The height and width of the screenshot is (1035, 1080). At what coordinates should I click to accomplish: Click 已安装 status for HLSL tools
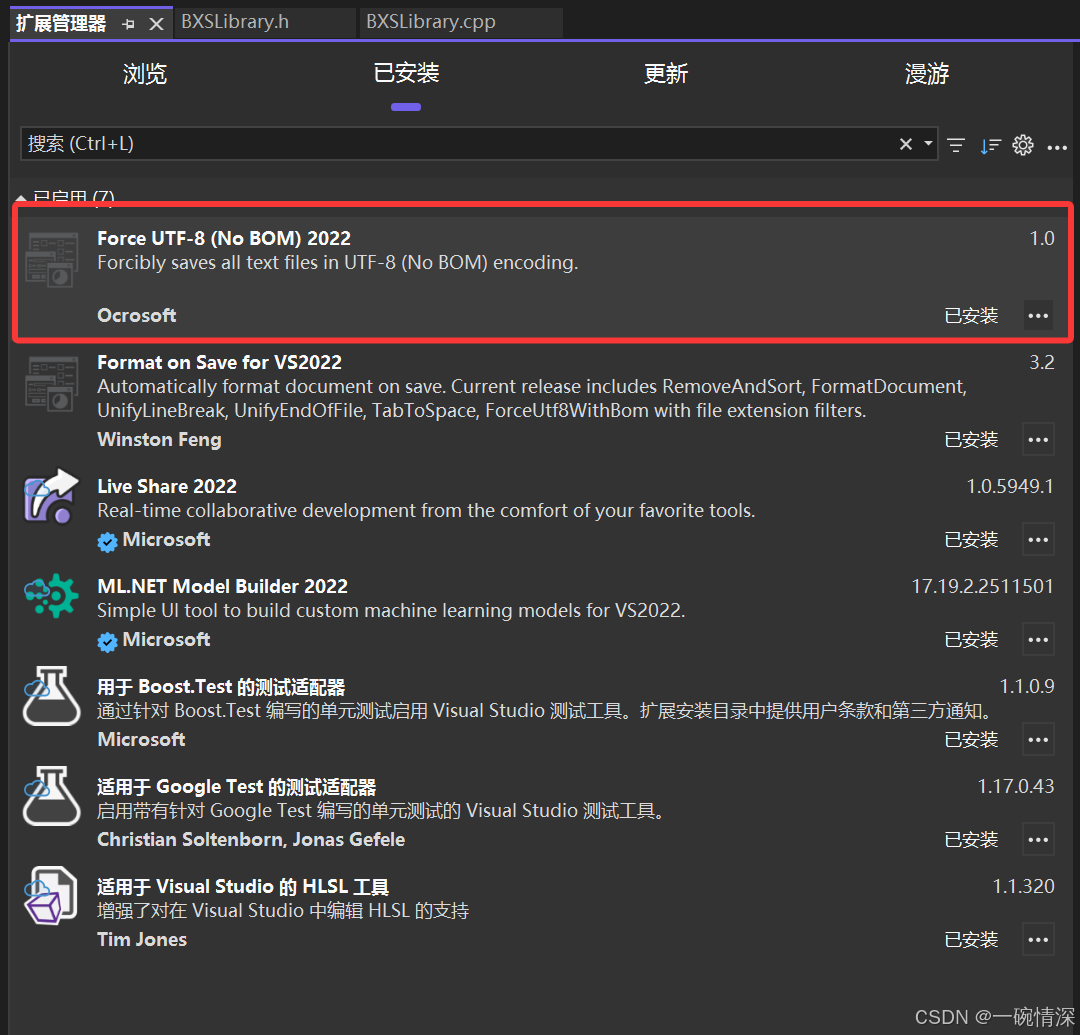tap(971, 939)
